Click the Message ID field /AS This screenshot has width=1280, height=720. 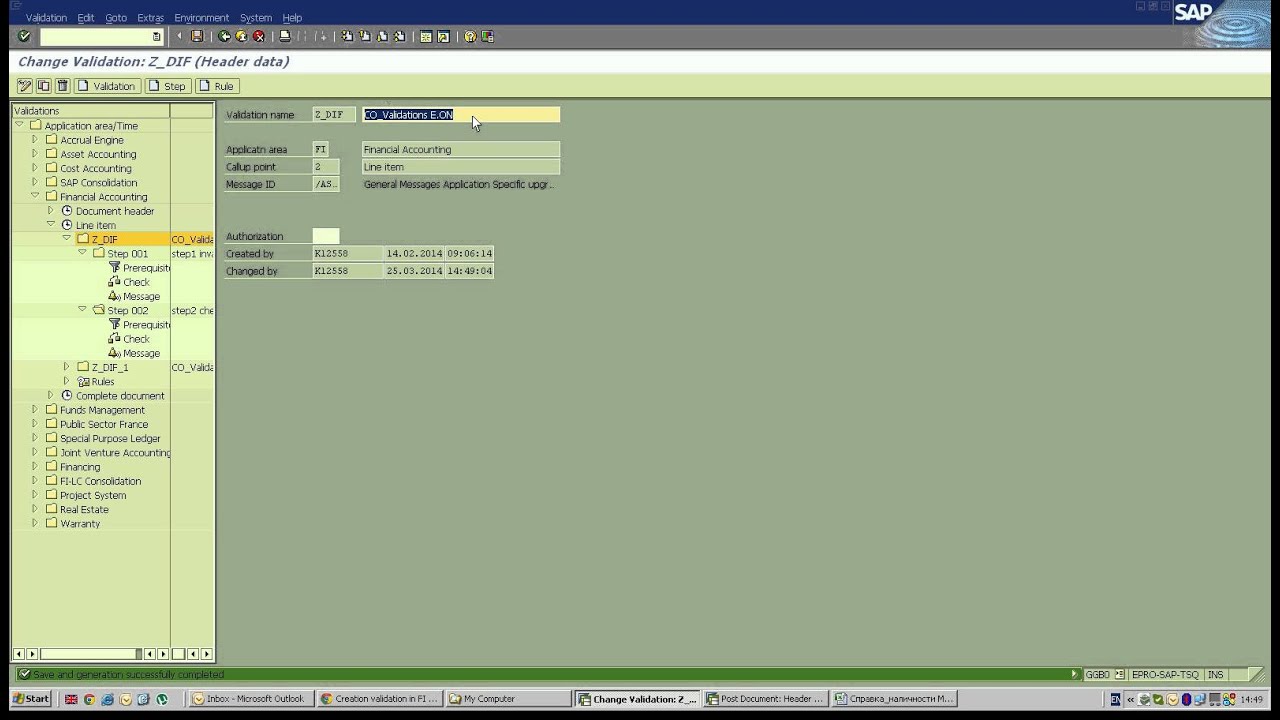pyautogui.click(x=326, y=184)
